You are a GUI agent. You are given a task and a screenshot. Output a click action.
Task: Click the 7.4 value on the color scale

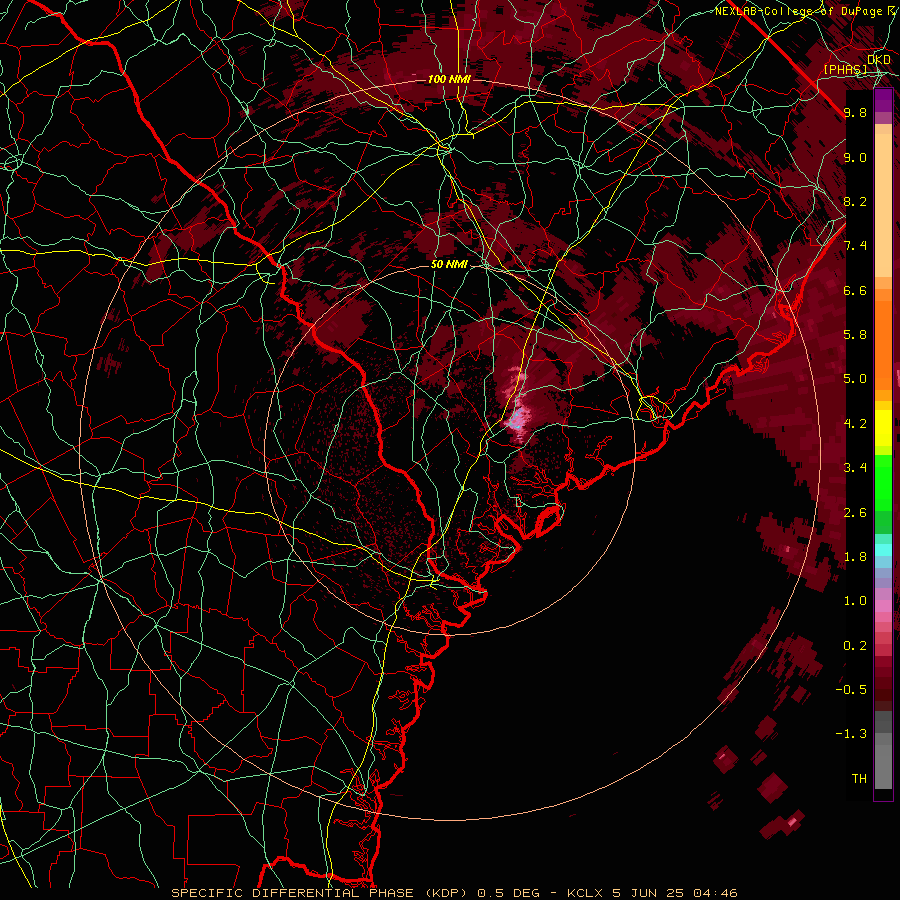pyautogui.click(x=855, y=246)
